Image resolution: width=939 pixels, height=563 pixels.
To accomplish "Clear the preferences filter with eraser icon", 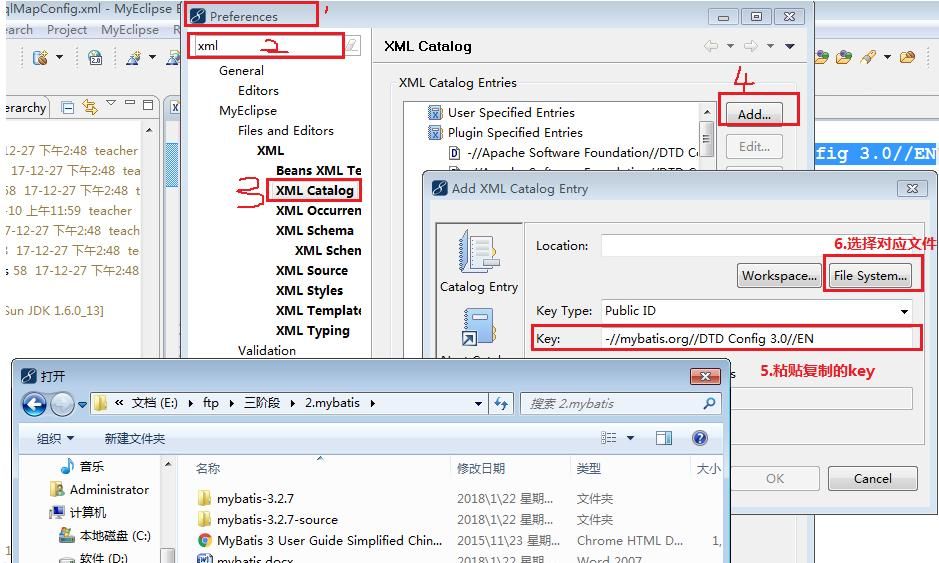I will (x=351, y=46).
